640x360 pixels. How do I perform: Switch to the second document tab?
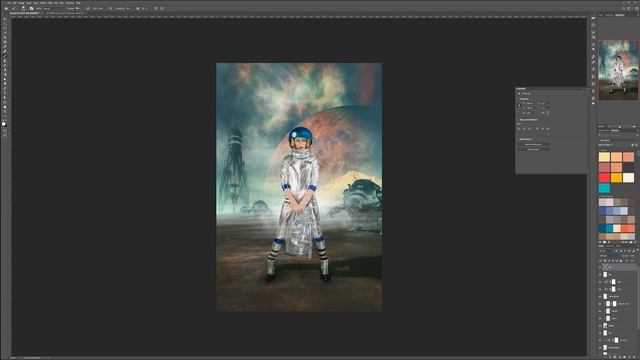click(x=65, y=13)
